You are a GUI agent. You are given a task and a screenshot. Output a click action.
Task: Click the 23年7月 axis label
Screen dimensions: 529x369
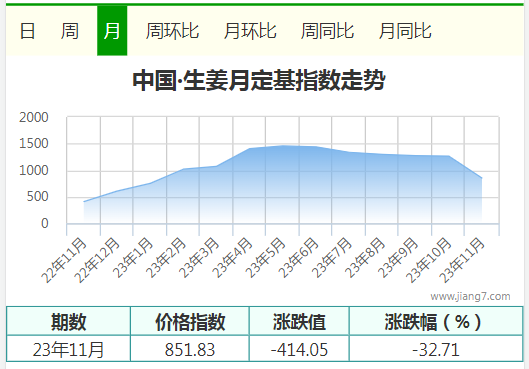click(331, 257)
